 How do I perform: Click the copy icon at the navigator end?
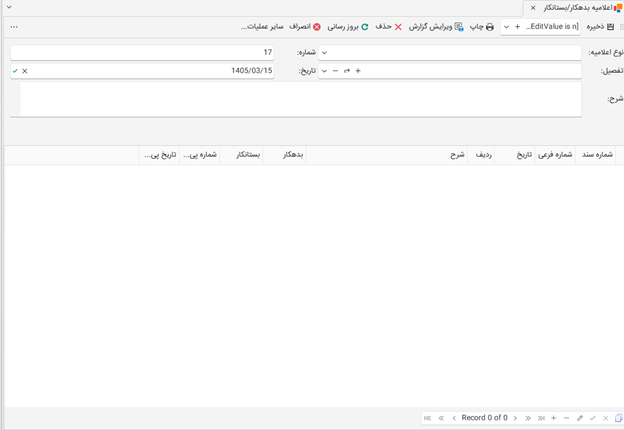pyautogui.click(x=618, y=418)
